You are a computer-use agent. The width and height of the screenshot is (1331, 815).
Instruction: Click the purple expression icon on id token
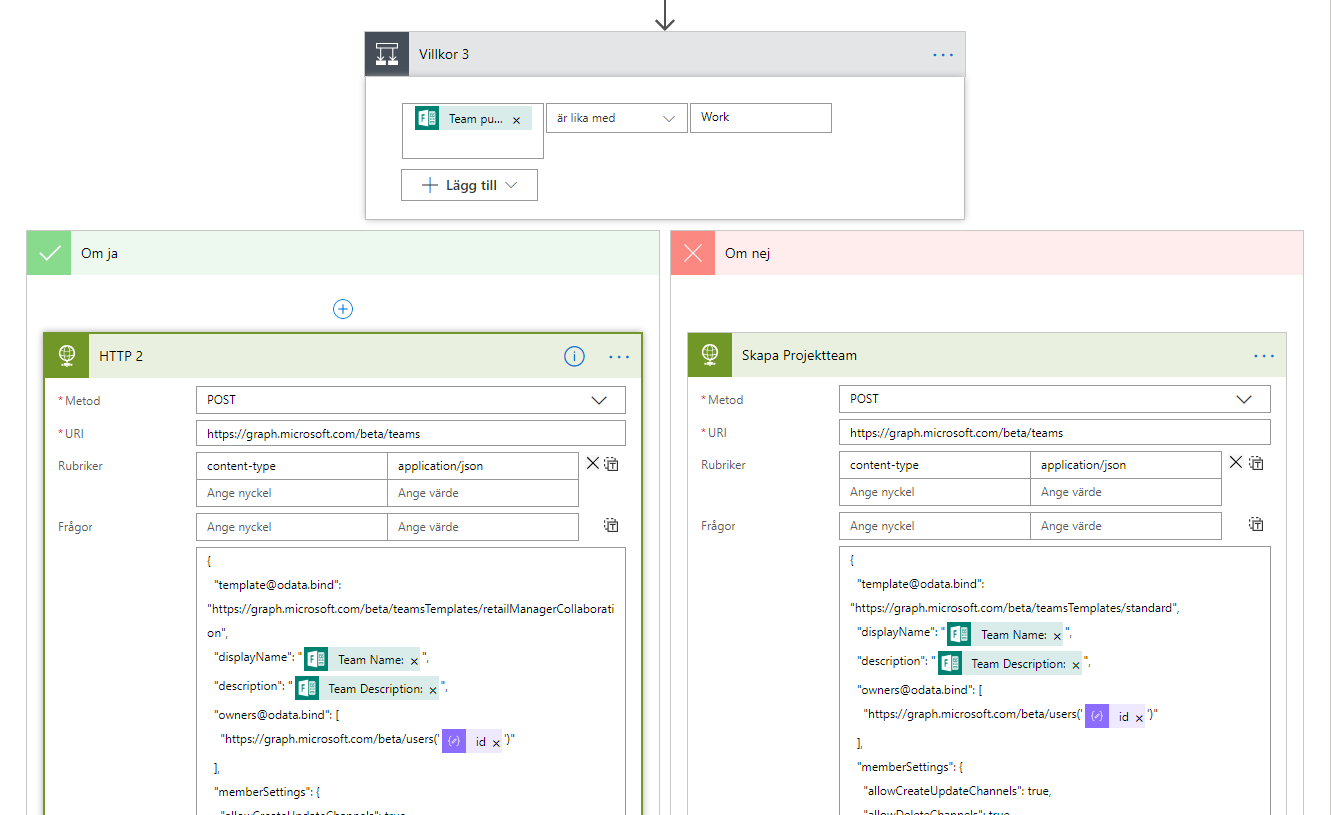pyautogui.click(x=453, y=741)
